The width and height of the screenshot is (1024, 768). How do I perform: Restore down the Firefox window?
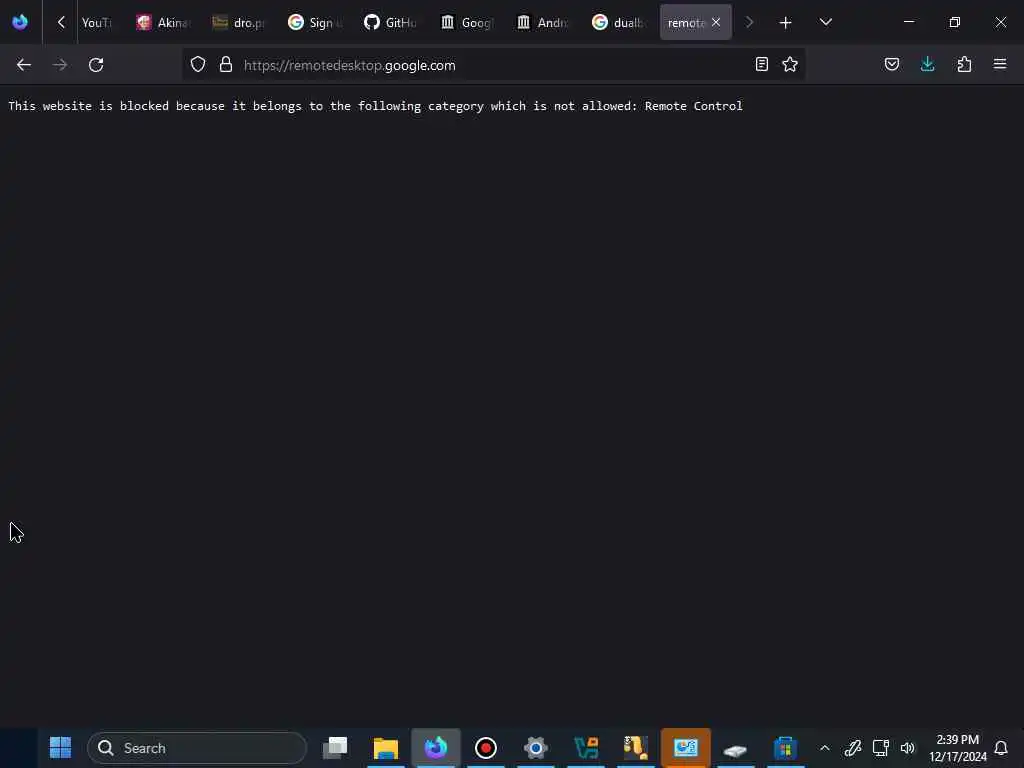tap(955, 22)
